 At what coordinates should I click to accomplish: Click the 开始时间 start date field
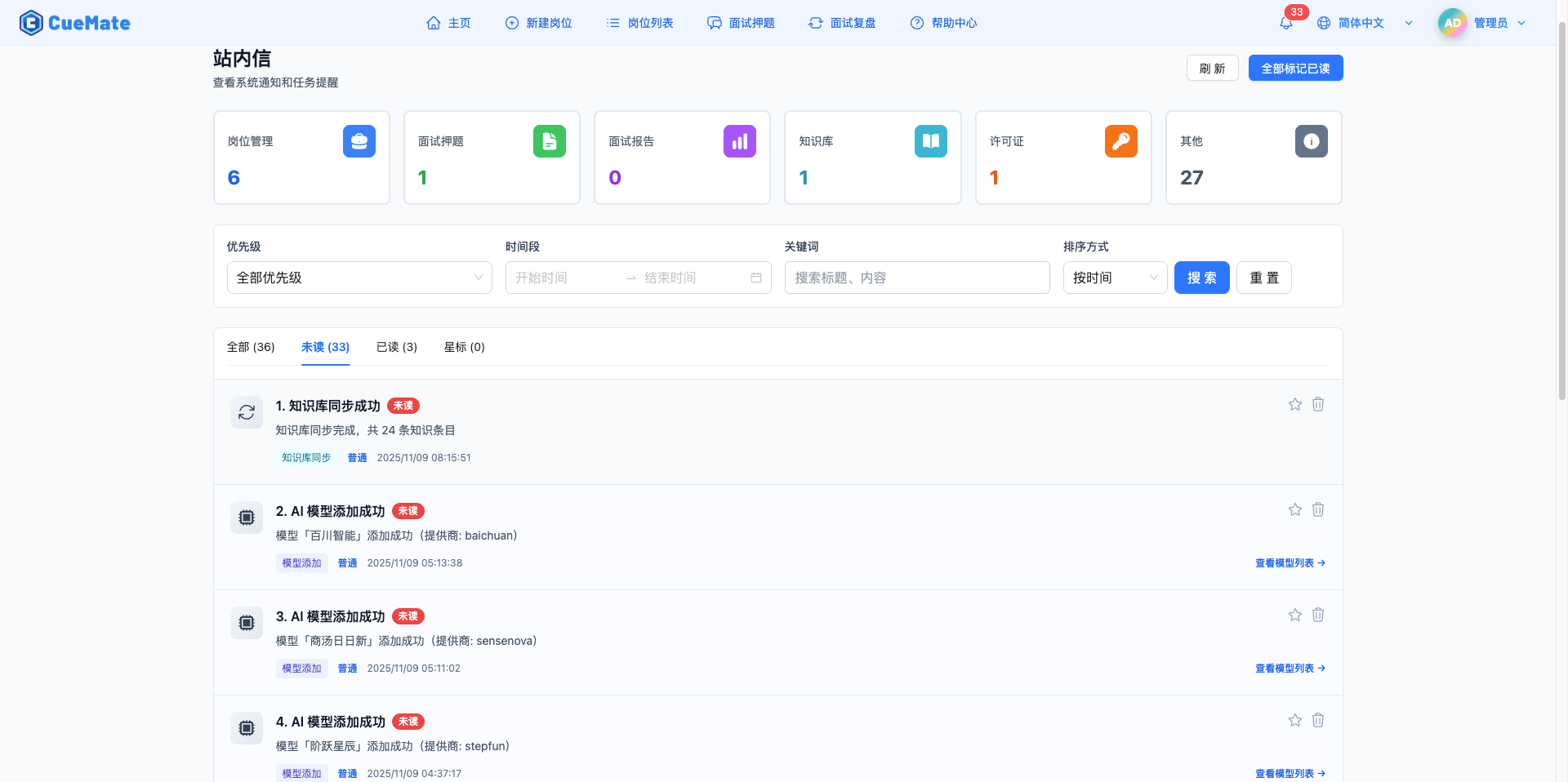(563, 278)
